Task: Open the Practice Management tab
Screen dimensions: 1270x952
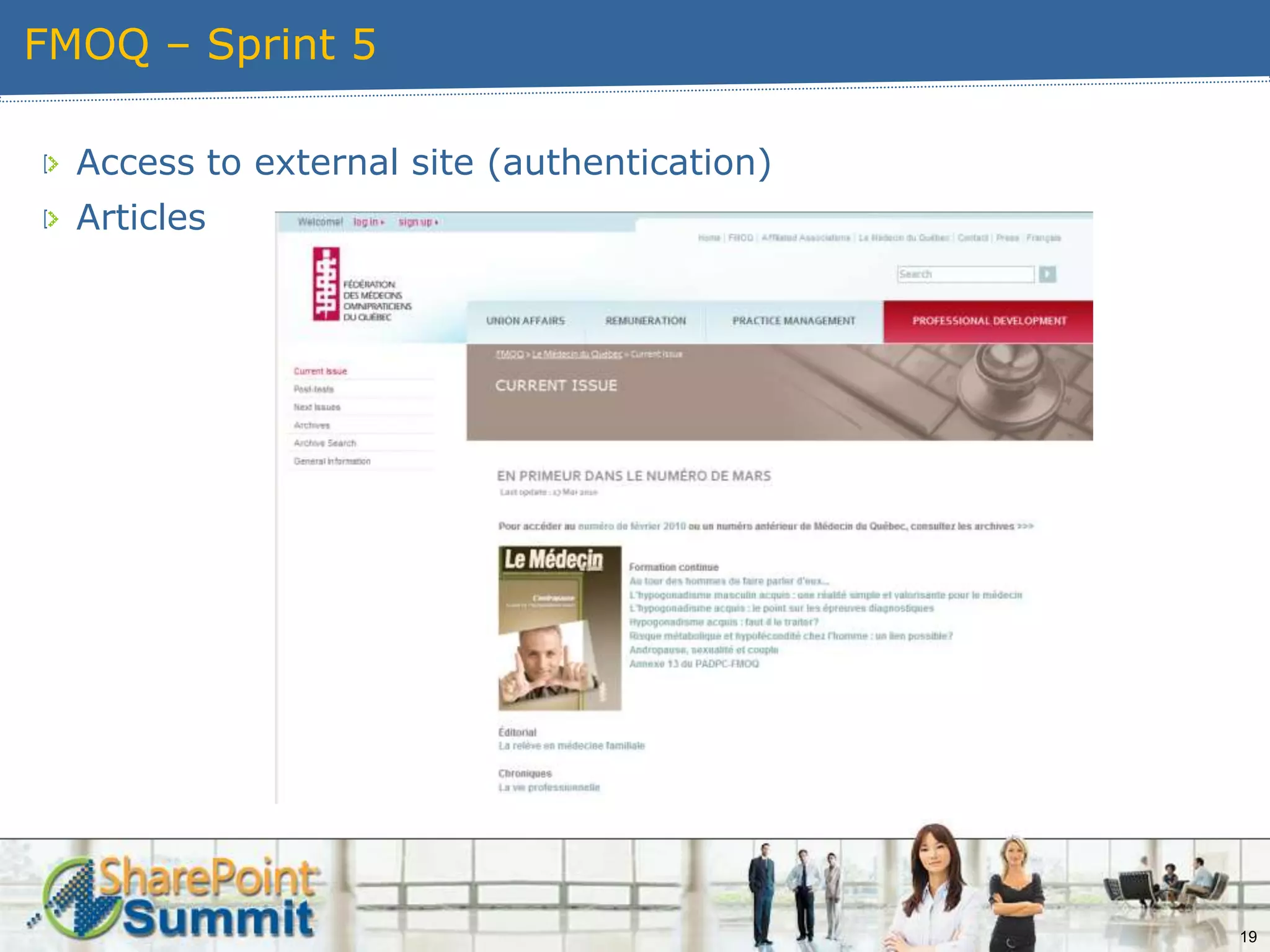Action: coord(794,321)
